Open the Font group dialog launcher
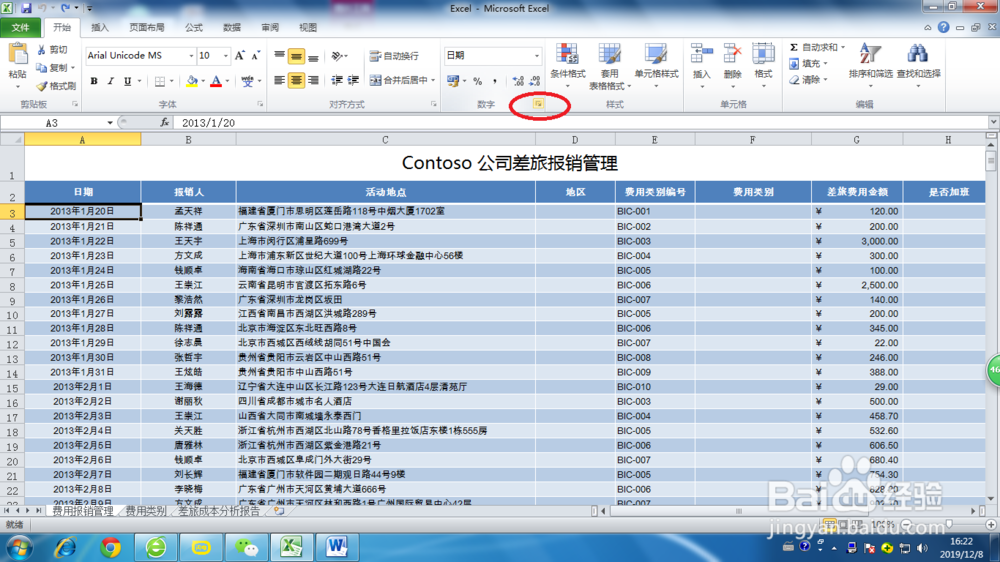The width and height of the screenshot is (1000, 562). point(260,103)
